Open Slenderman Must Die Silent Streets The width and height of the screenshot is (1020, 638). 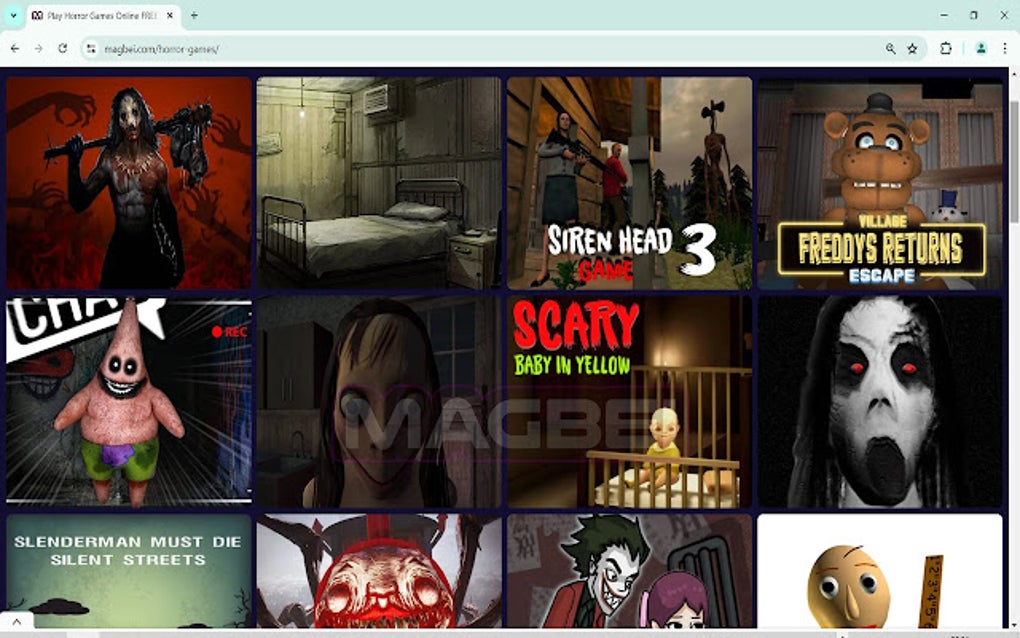(x=129, y=571)
